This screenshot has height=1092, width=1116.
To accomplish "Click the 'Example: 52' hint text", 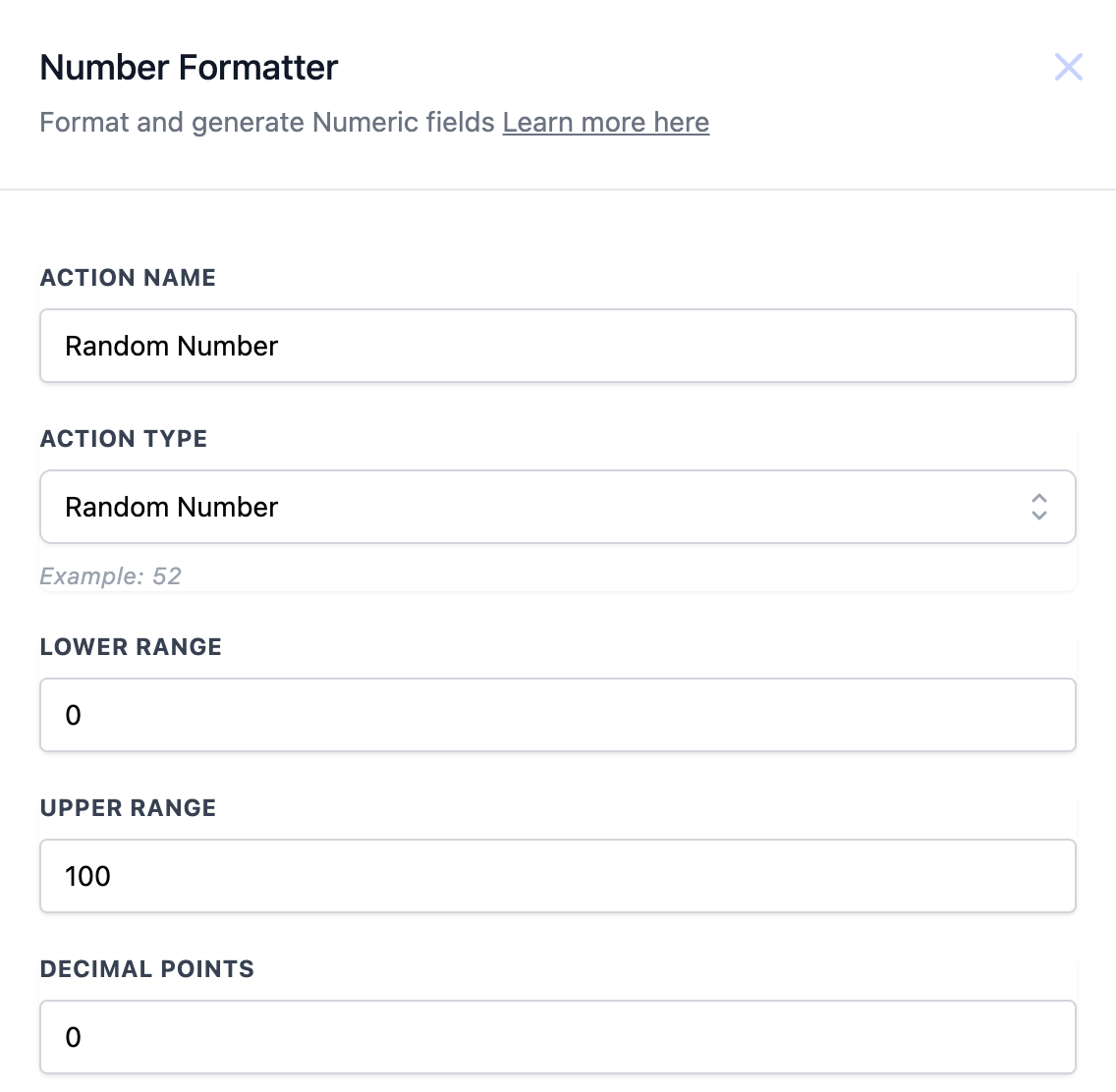I will [x=110, y=576].
